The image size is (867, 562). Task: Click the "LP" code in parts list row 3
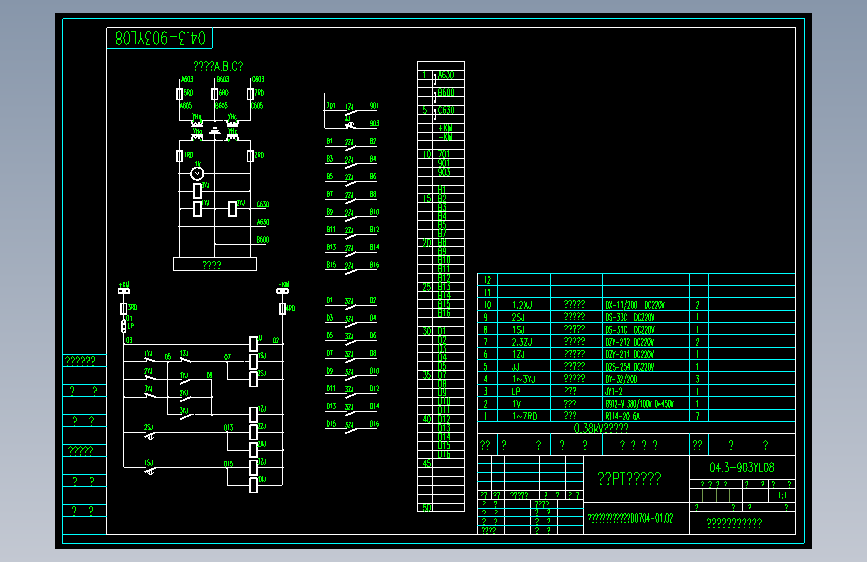click(x=516, y=391)
